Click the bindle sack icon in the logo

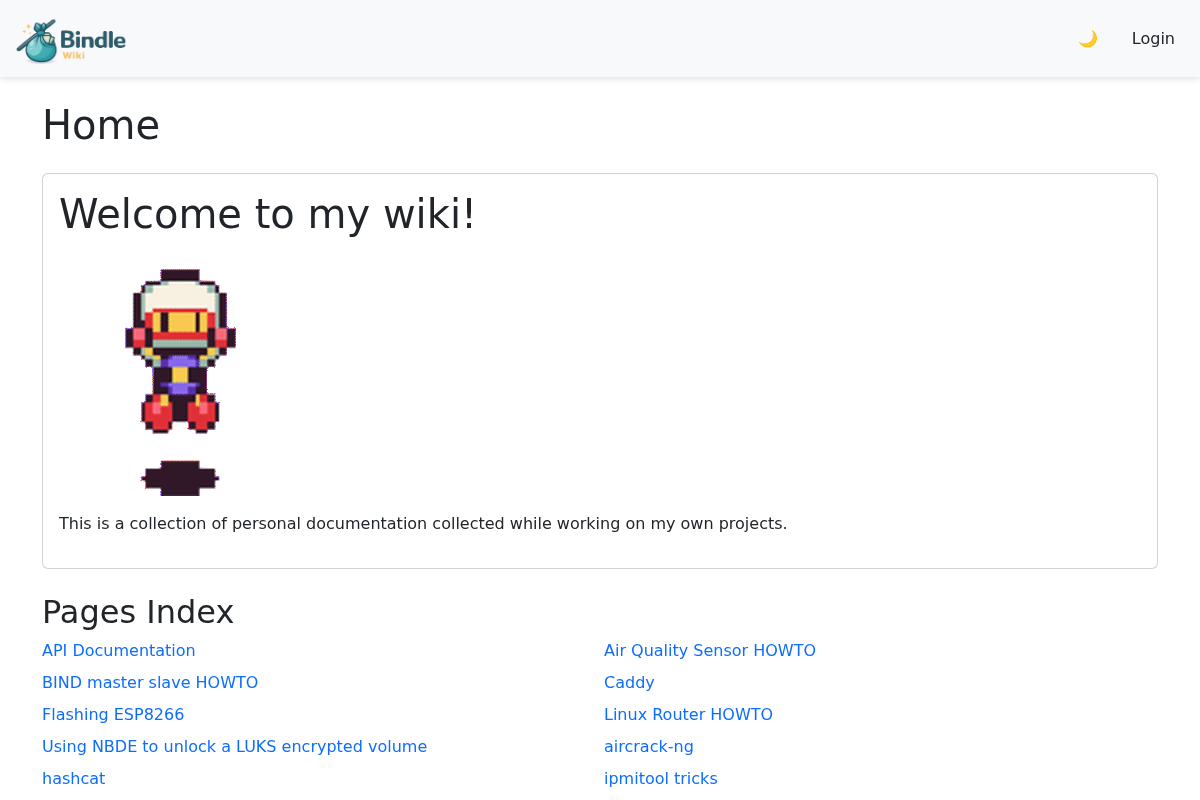coord(38,42)
